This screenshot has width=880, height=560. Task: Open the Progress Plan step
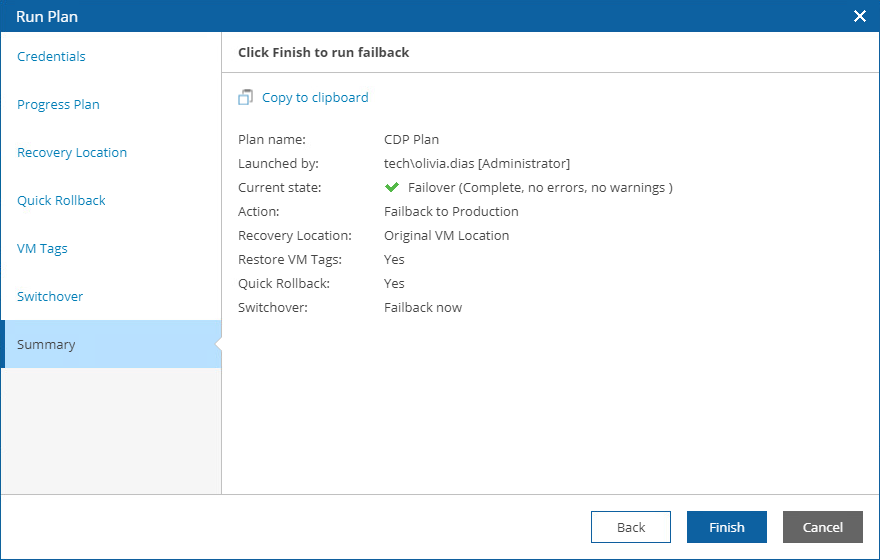tap(58, 104)
